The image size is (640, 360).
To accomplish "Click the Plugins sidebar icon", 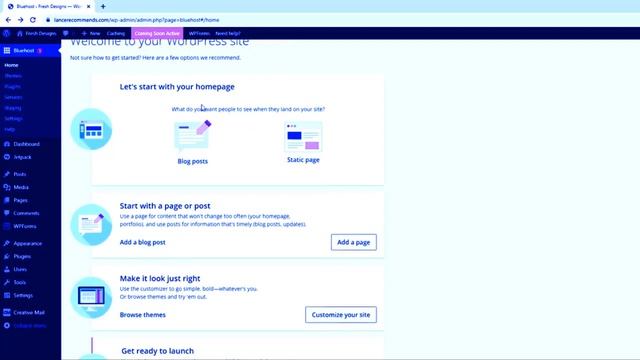I will 7,256.
